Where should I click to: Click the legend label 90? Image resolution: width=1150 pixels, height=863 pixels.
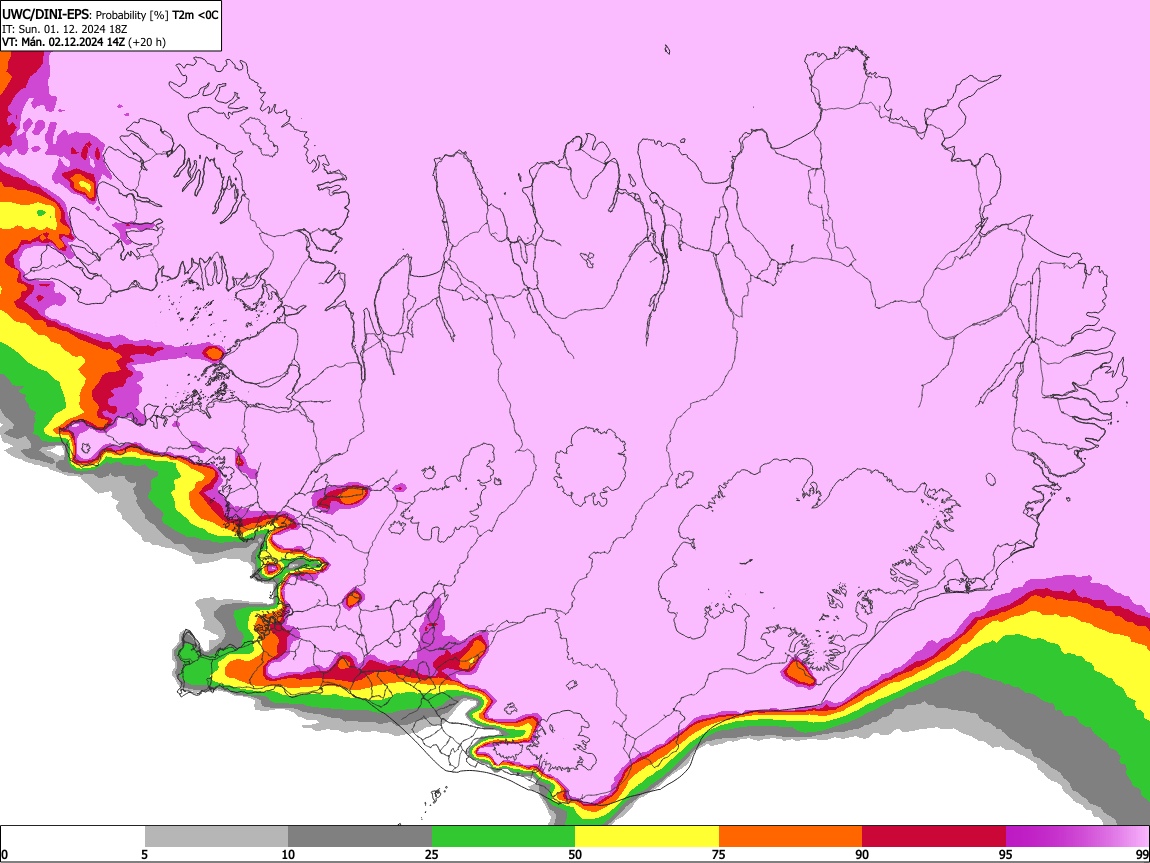point(862,855)
